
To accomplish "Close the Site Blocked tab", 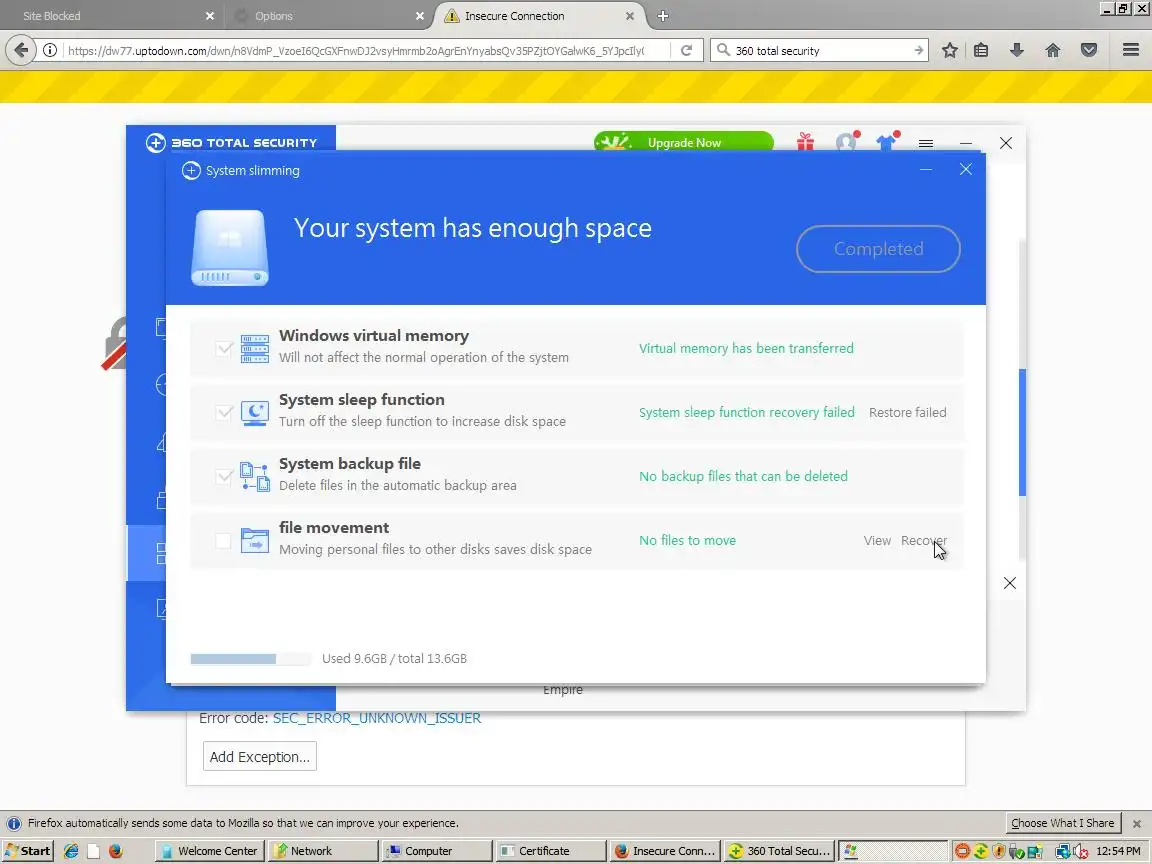I will [210, 15].
